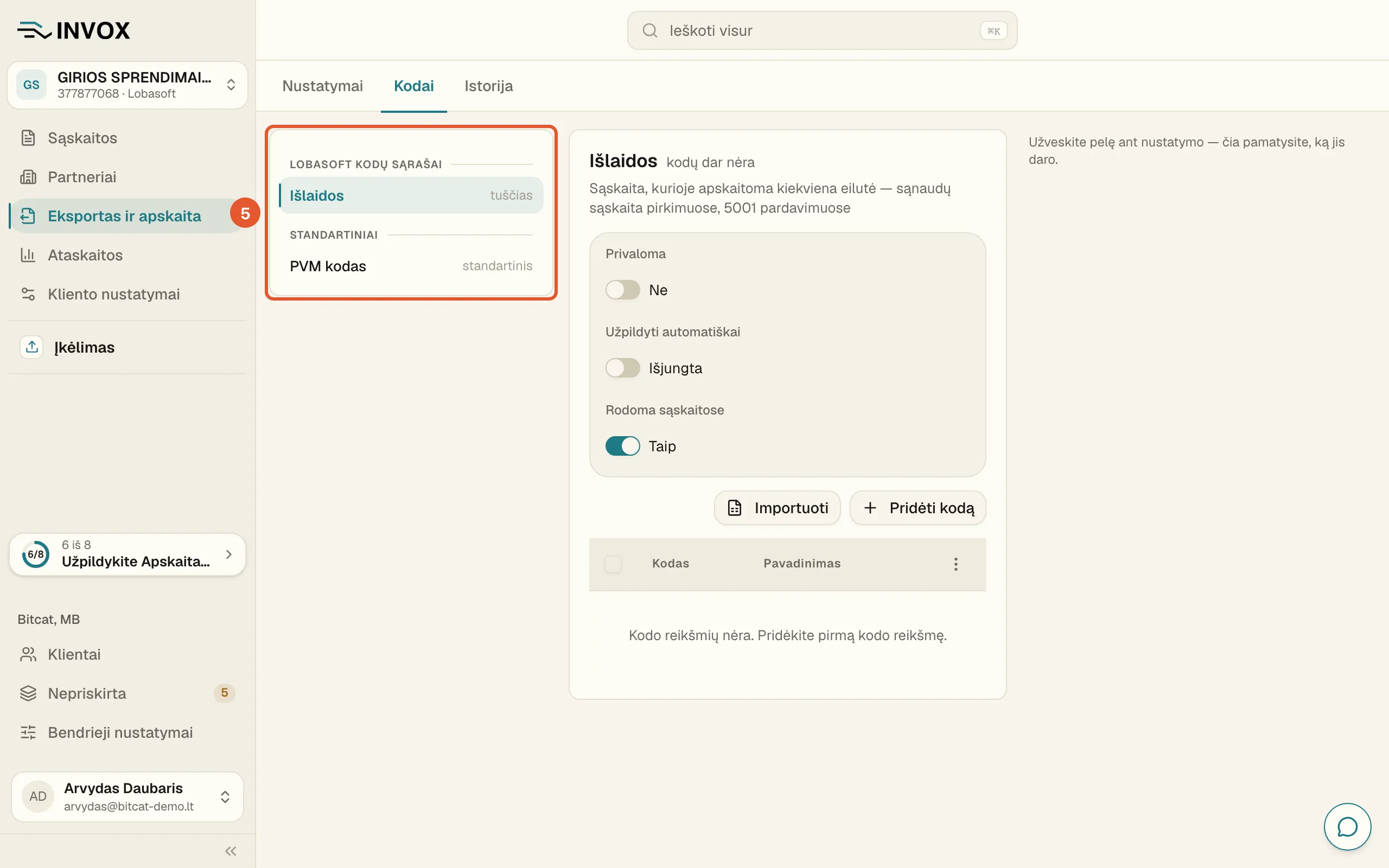
Task: Enable the Privaloma toggle
Action: pyautogui.click(x=622, y=290)
